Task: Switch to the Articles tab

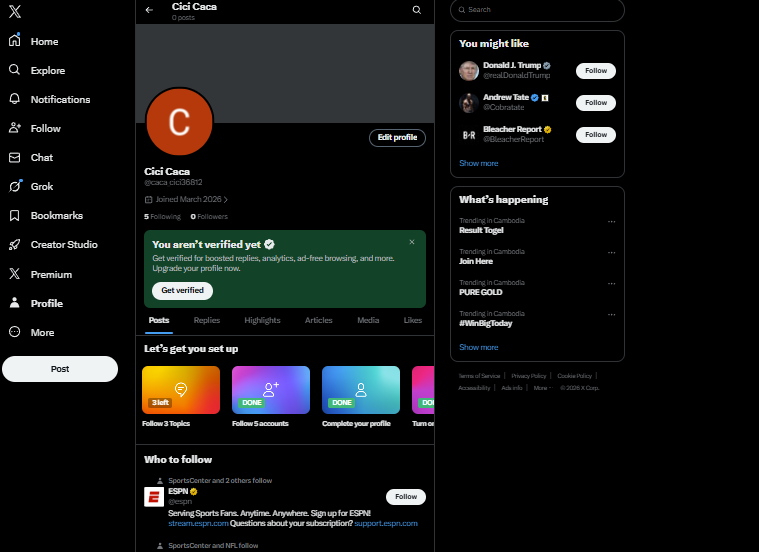Action: 319,320
